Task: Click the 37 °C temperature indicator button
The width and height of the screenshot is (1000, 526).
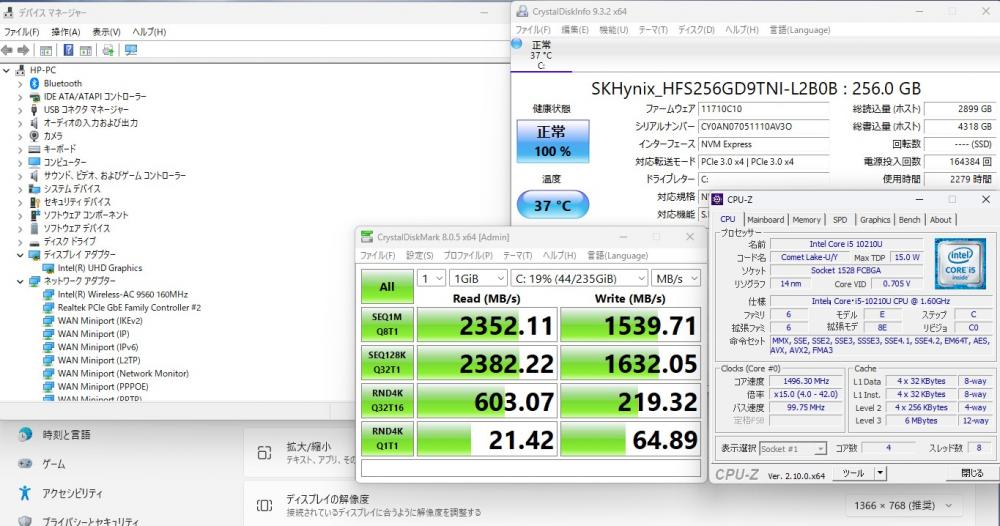Action: [x=552, y=205]
